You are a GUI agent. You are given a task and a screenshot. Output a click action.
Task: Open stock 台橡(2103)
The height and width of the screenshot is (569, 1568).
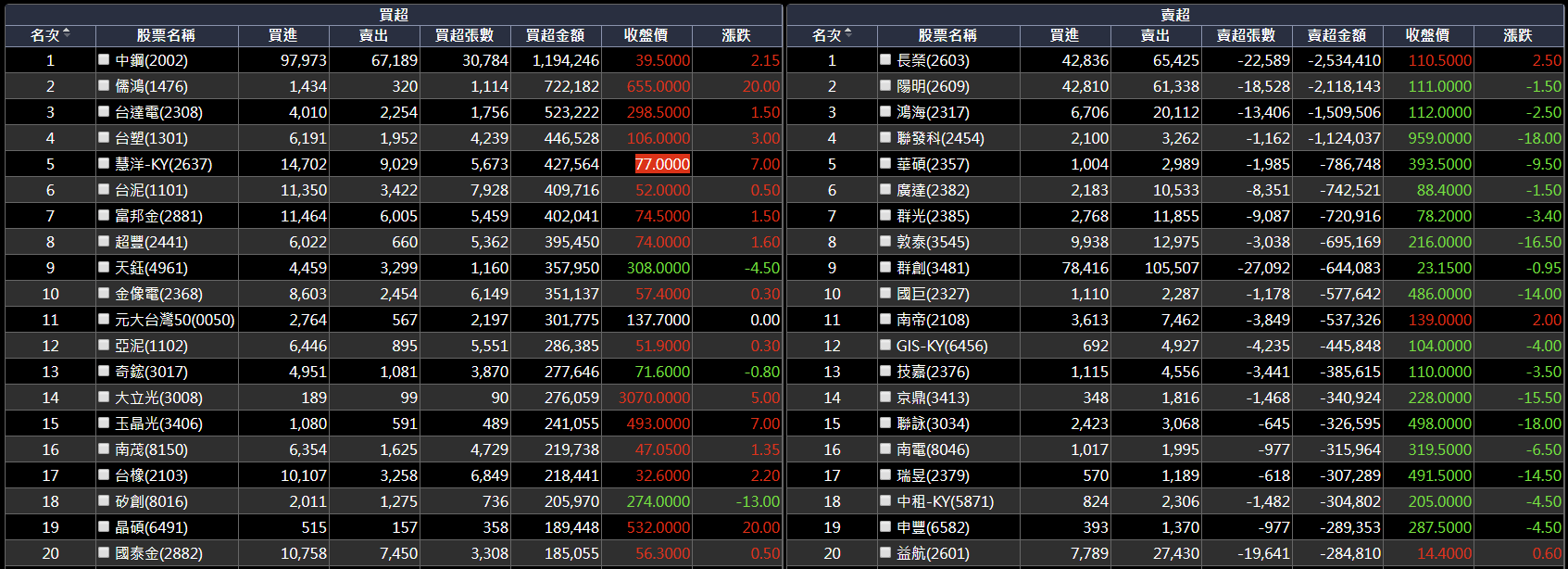tap(151, 475)
